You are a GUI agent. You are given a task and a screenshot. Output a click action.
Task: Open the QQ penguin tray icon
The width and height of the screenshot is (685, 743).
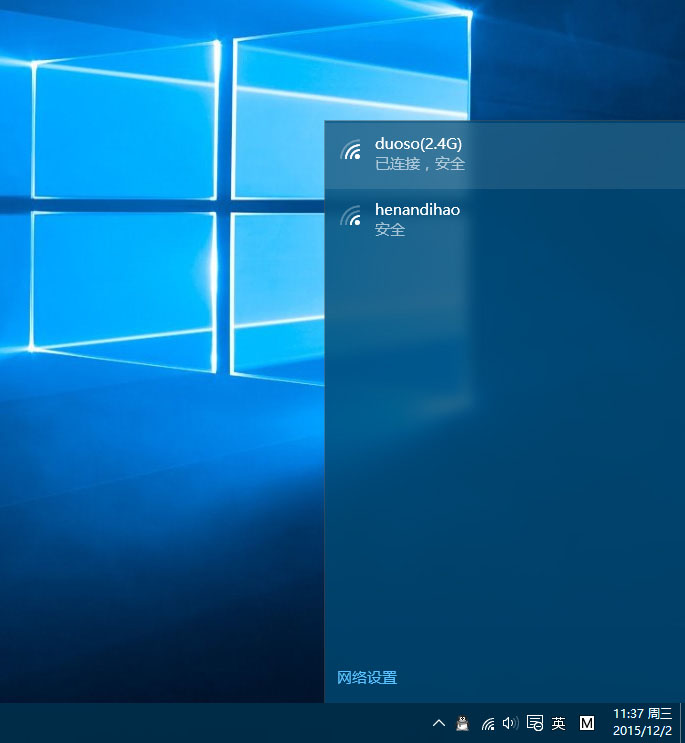462,723
